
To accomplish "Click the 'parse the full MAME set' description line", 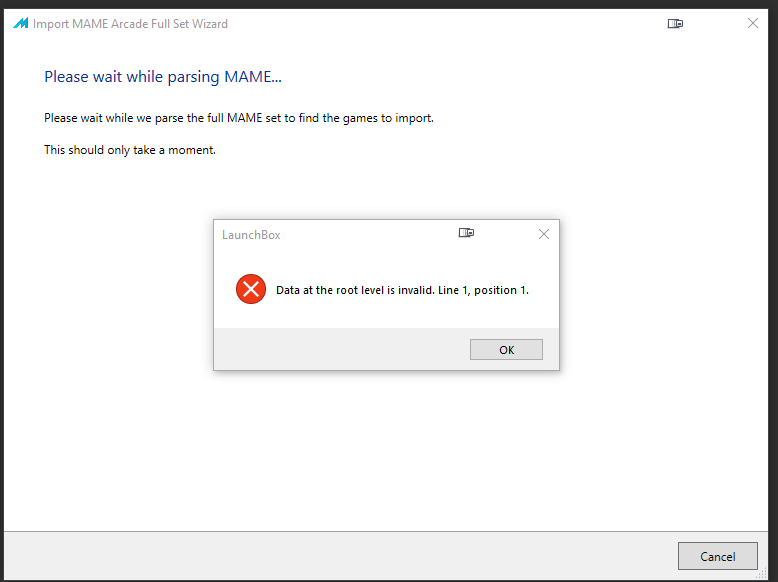I will coord(239,118).
